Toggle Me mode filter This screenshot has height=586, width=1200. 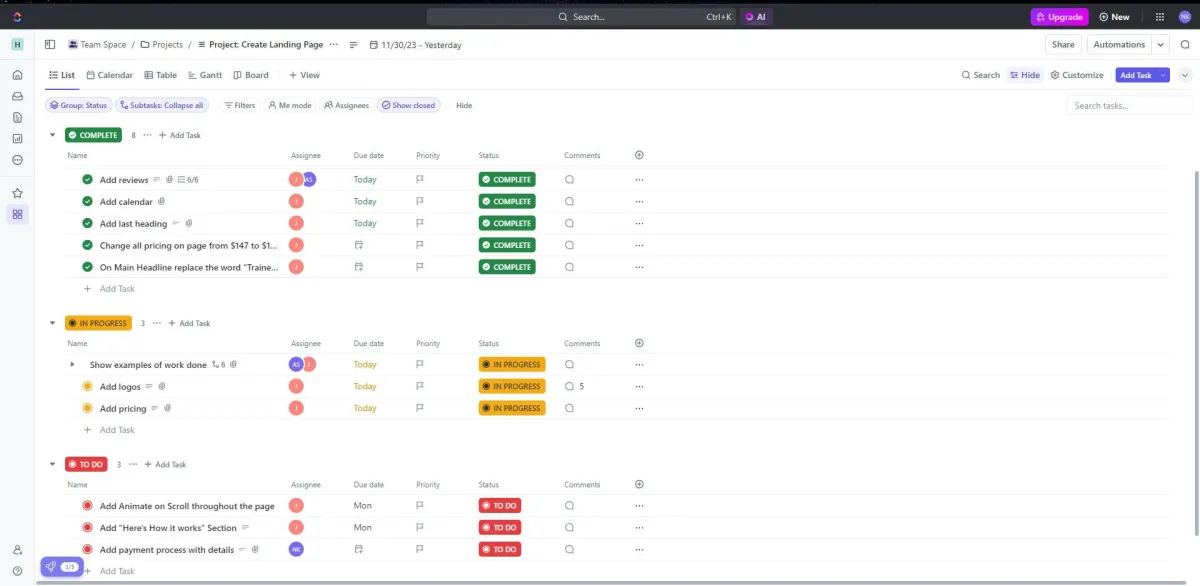[289, 105]
